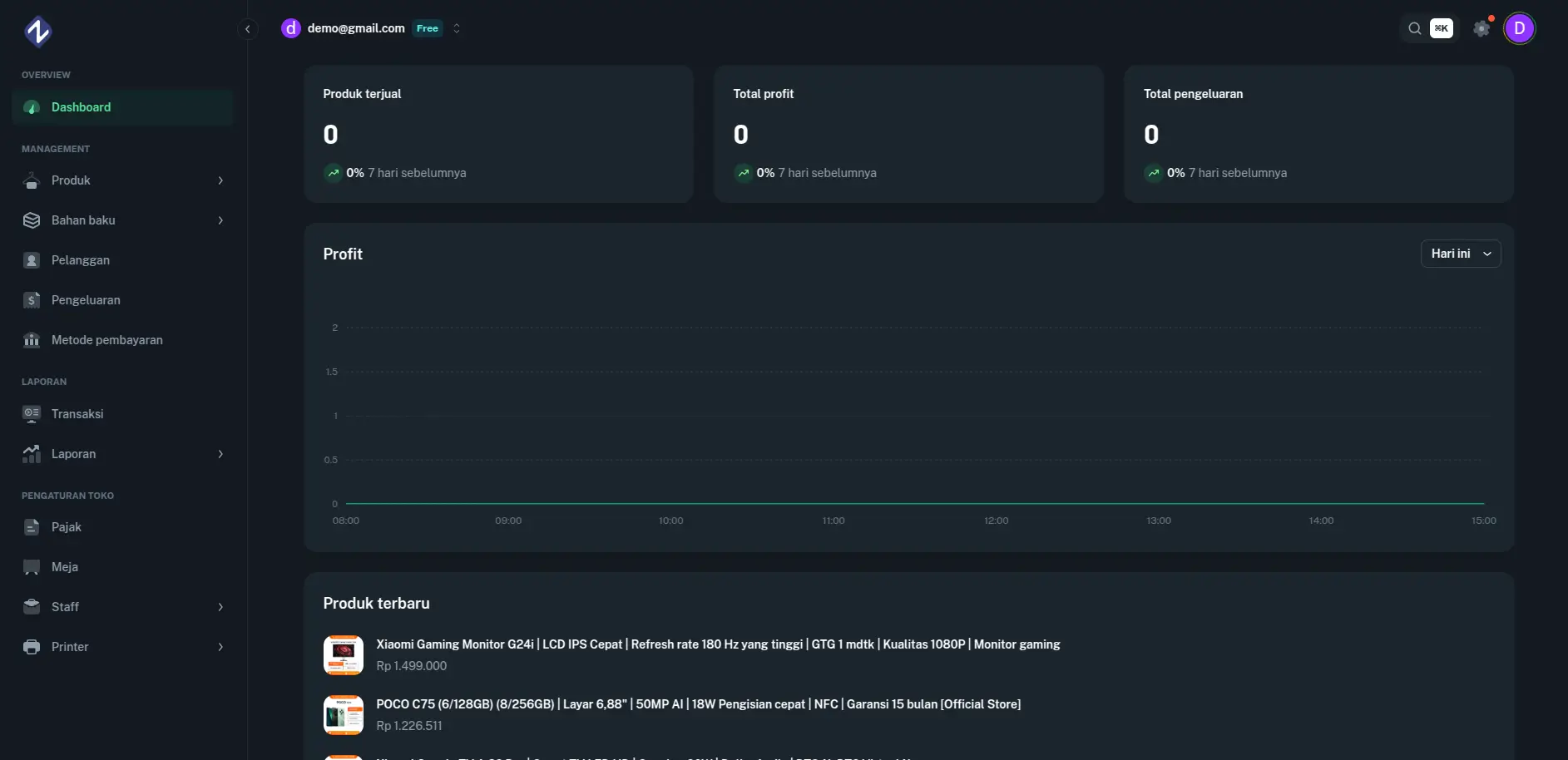Open the Xiaomi Gaming Monitor G24i product
The width and height of the screenshot is (1568, 760).
717,644
